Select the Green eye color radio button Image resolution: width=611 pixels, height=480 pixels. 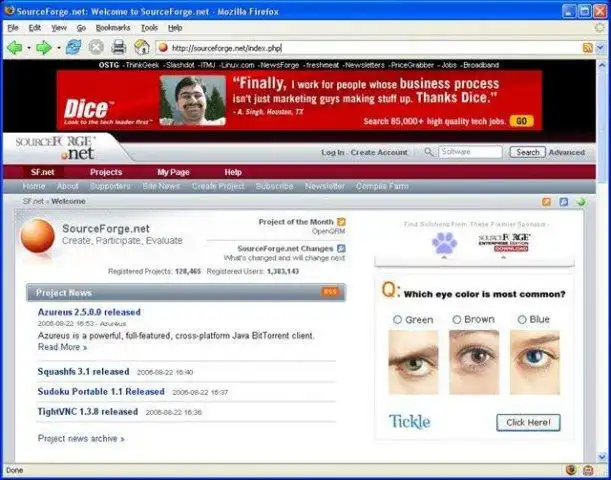pyautogui.click(x=397, y=319)
